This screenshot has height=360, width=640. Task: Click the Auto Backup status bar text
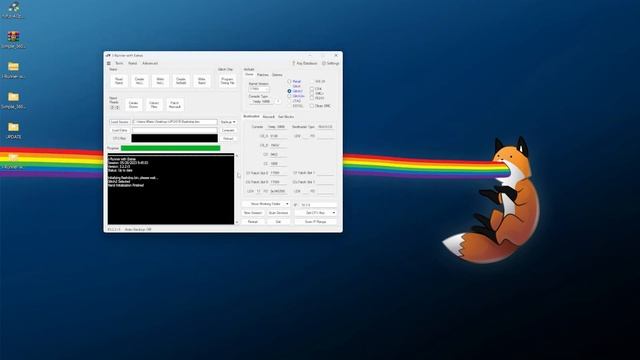pyautogui.click(x=138, y=230)
